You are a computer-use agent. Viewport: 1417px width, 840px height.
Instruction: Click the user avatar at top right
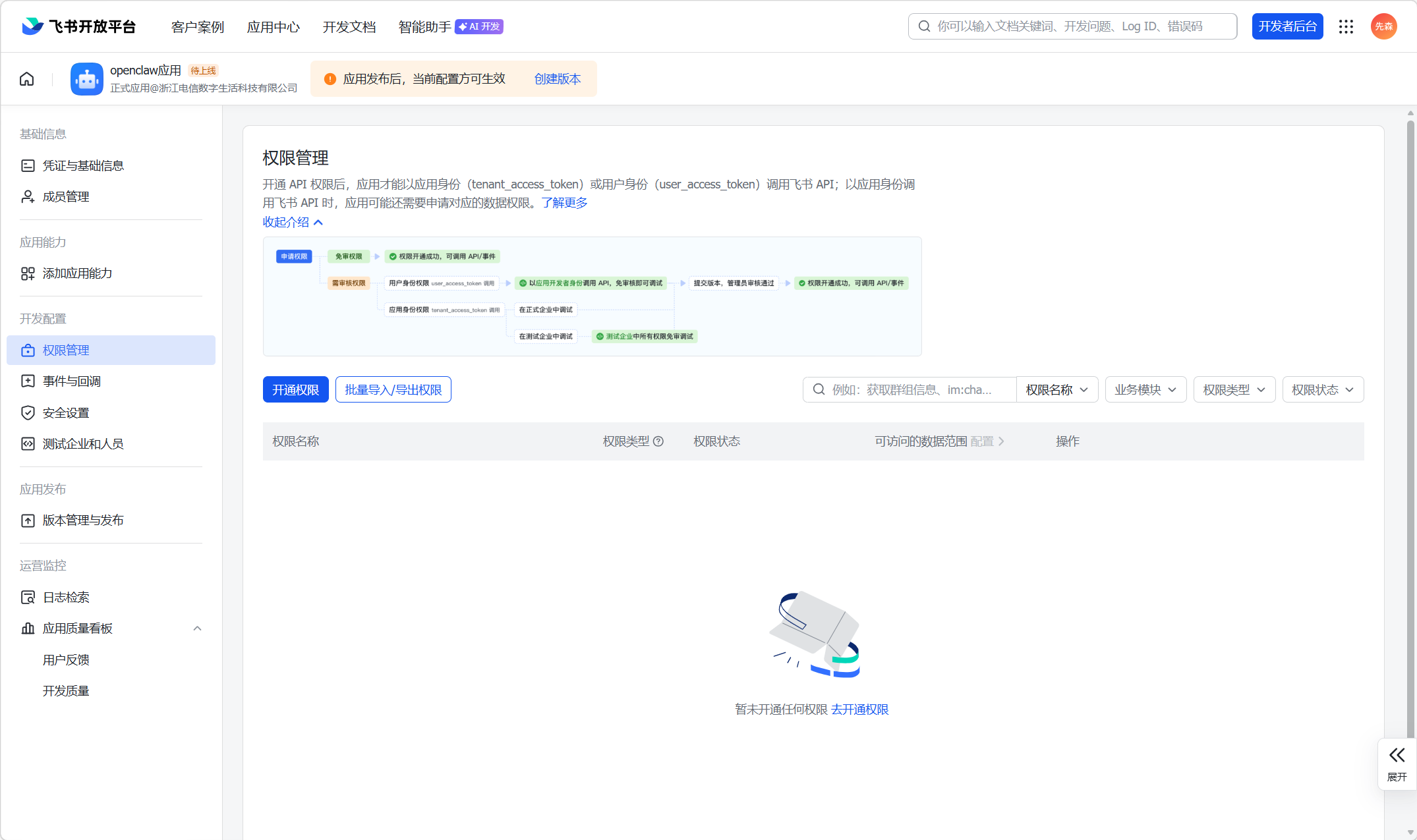[x=1383, y=26]
